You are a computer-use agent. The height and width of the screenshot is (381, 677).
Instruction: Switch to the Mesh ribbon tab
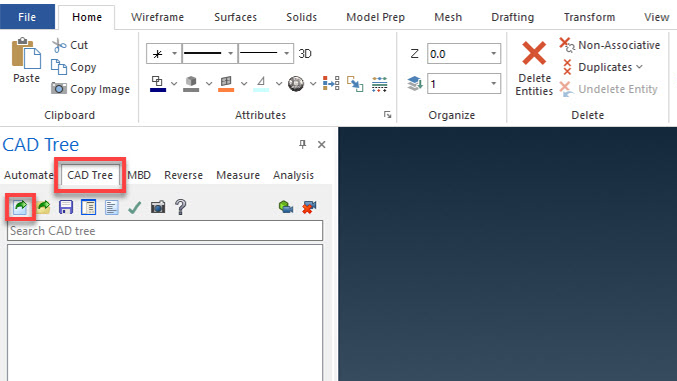(448, 17)
